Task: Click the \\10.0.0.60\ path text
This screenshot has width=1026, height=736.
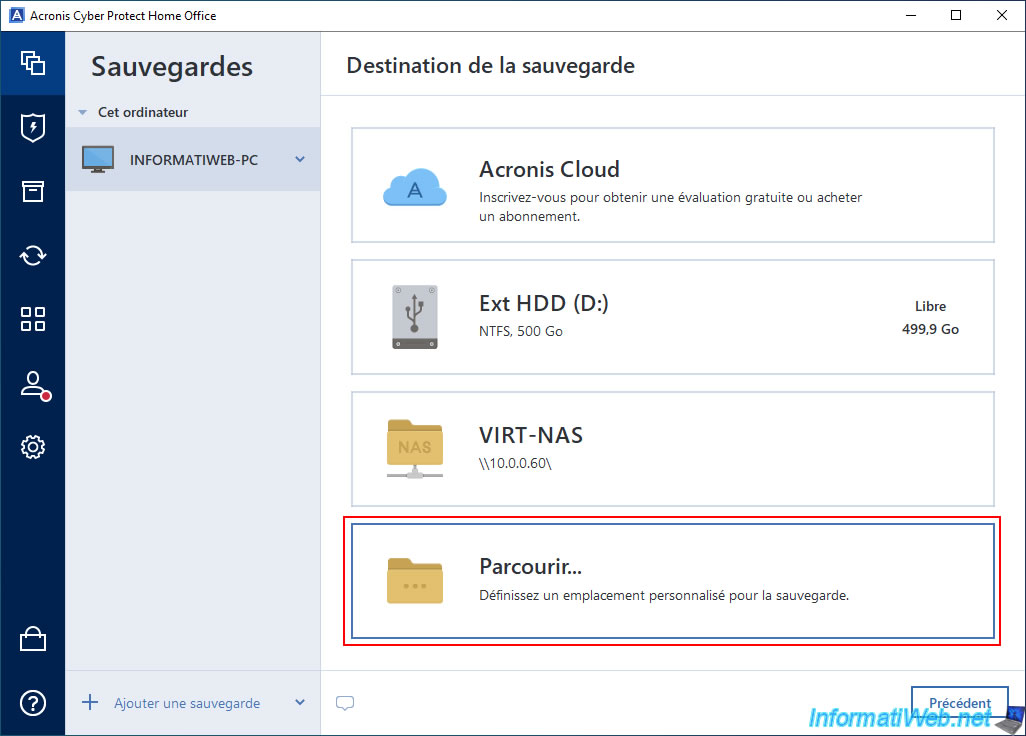Action: click(515, 463)
